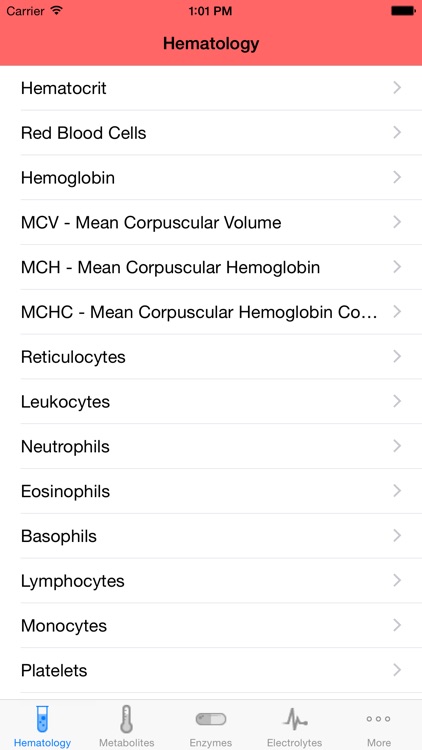This screenshot has width=422, height=750.
Task: Switch to the Metabolites tab label
Action: point(126,743)
